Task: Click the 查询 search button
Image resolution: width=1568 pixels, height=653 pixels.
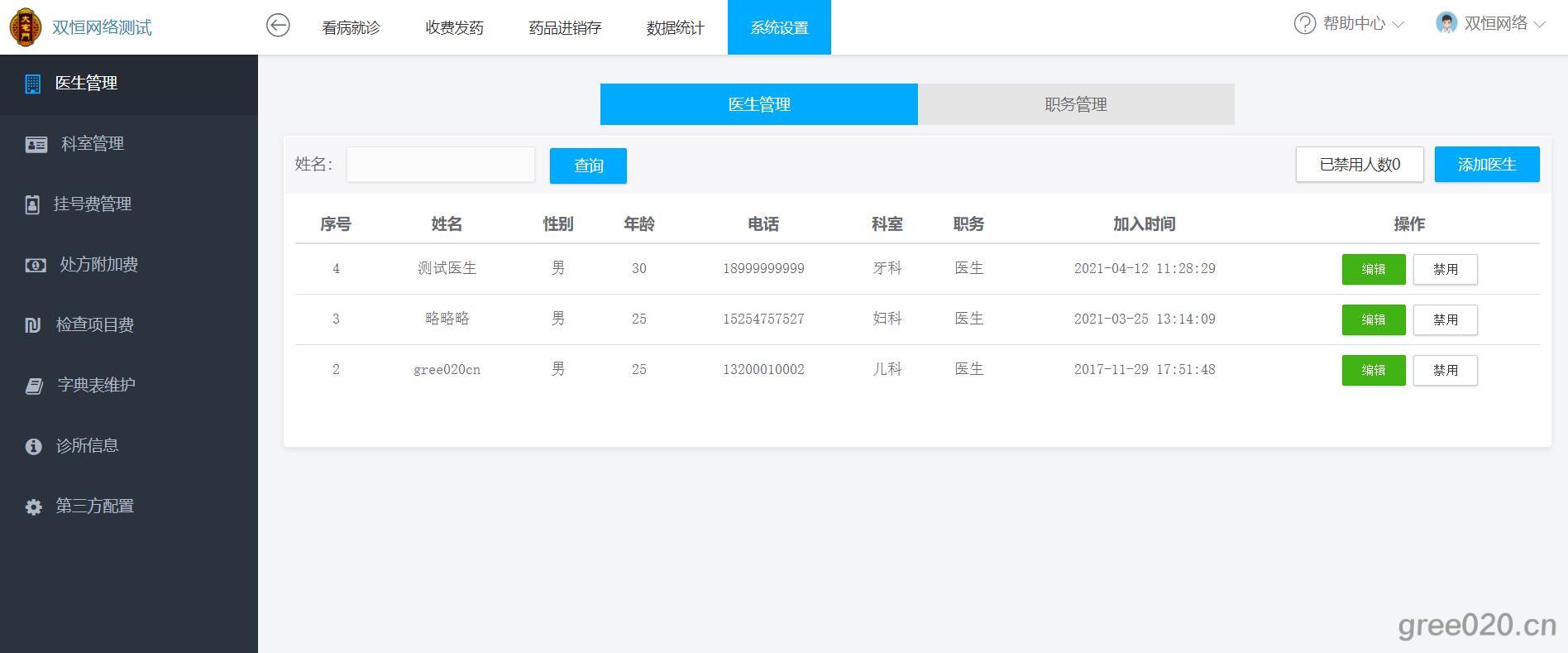Action: 588,166
